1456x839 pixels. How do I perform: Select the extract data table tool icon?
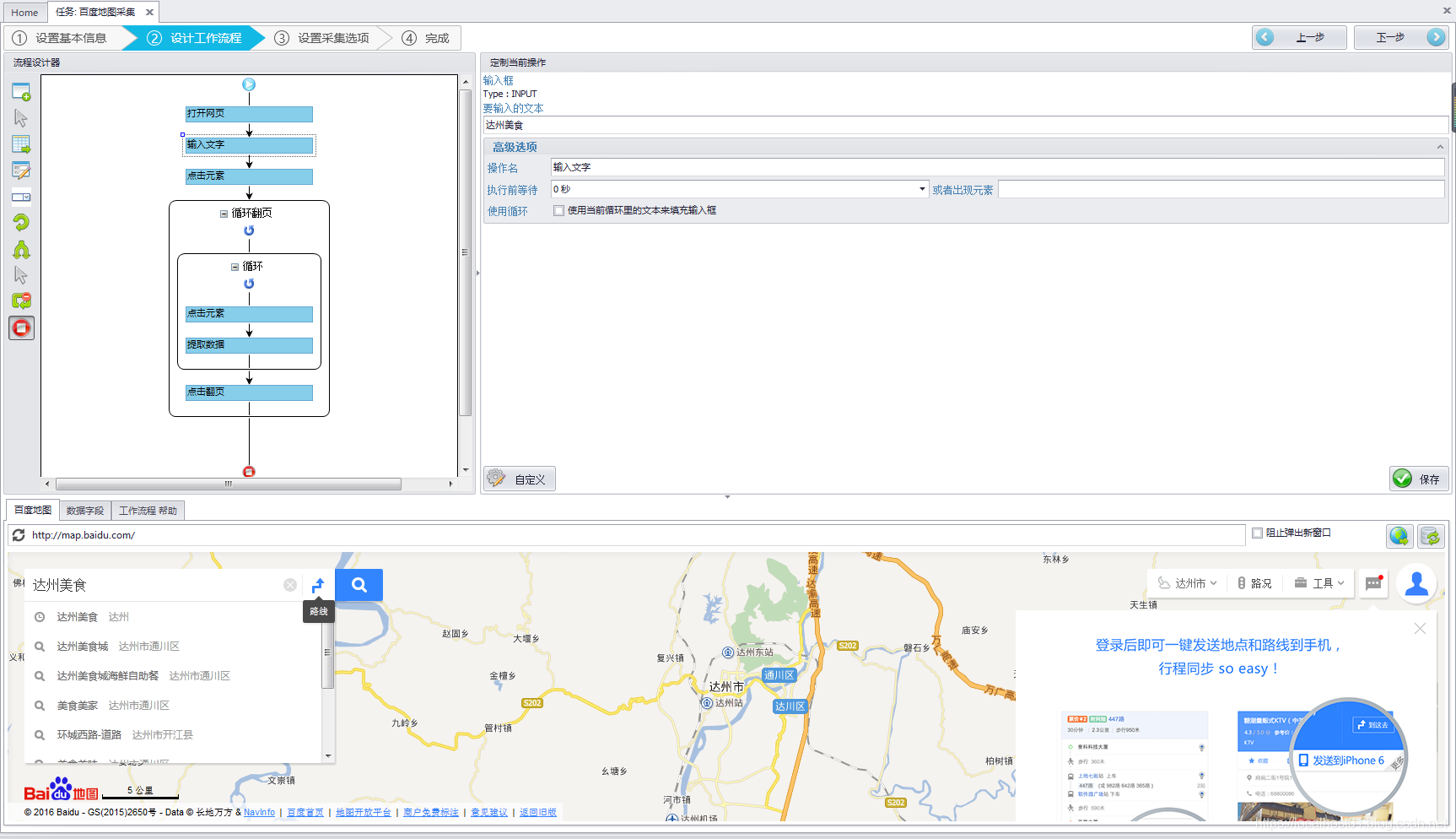click(x=21, y=144)
